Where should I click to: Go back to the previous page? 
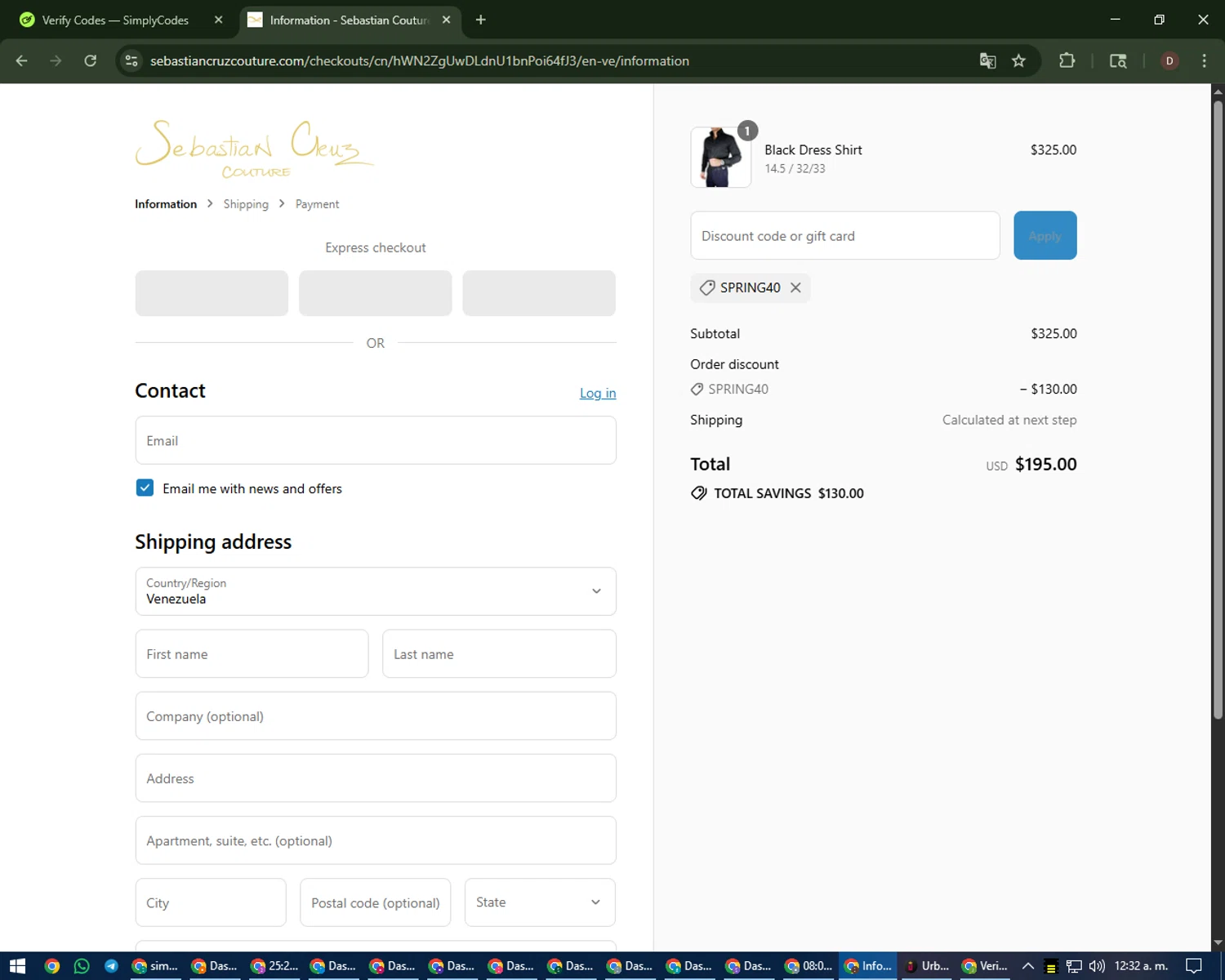[22, 60]
